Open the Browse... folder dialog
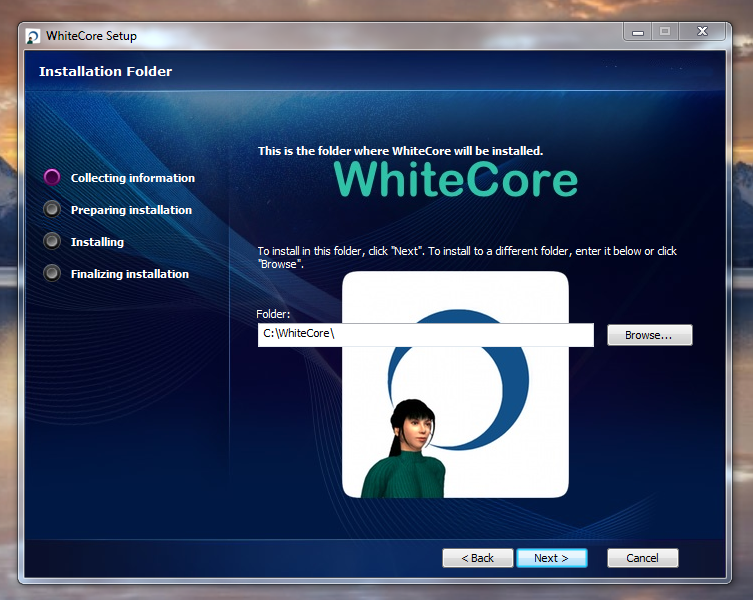This screenshot has height=600, width=753. [x=649, y=335]
